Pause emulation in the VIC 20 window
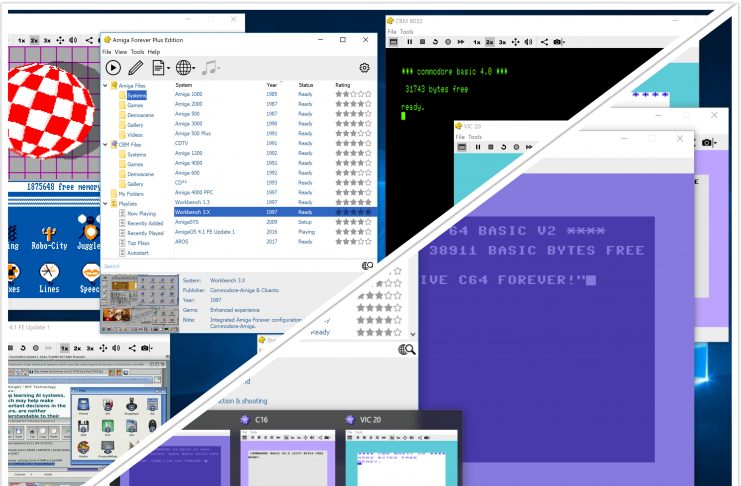 tap(478, 147)
